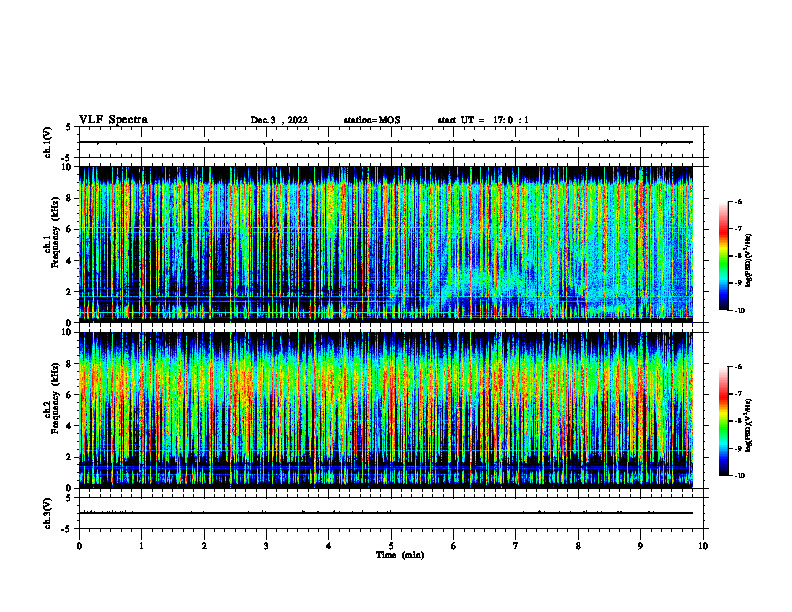Select the "start UT = 17:0 :1" text
Screen dimensions: 792x612
pos(483,120)
